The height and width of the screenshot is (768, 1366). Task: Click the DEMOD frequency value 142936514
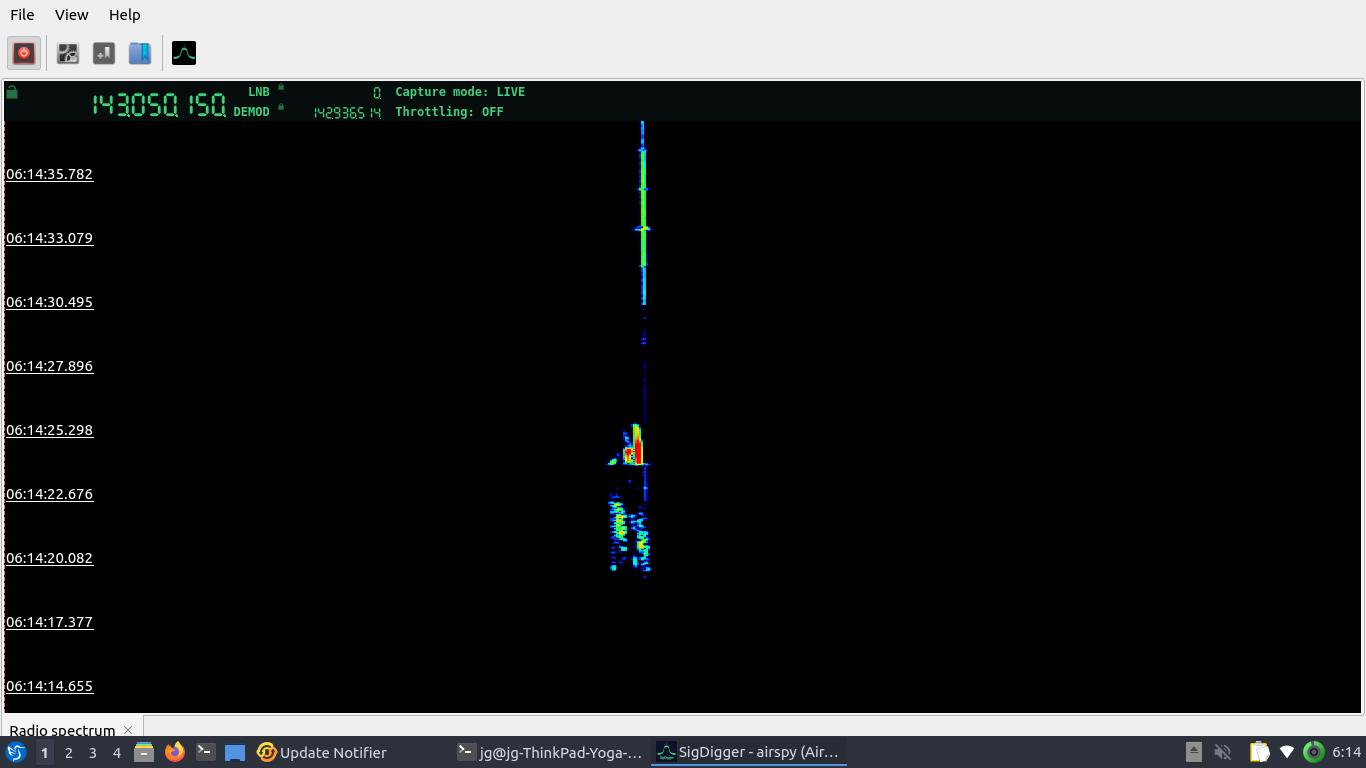click(348, 113)
